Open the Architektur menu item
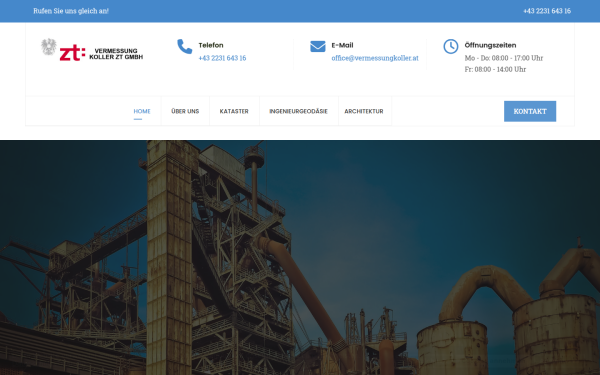This screenshot has width=600, height=375. tap(364, 111)
